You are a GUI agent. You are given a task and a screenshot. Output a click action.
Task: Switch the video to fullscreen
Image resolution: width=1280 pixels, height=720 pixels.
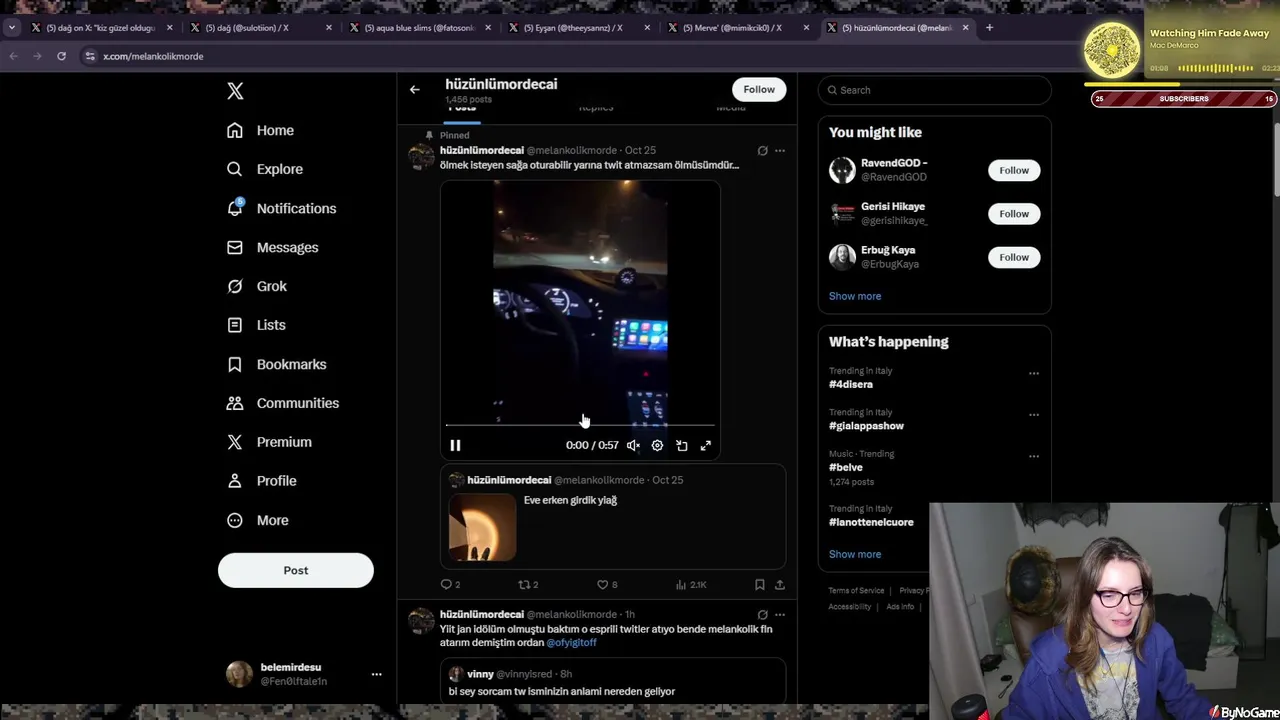705,445
